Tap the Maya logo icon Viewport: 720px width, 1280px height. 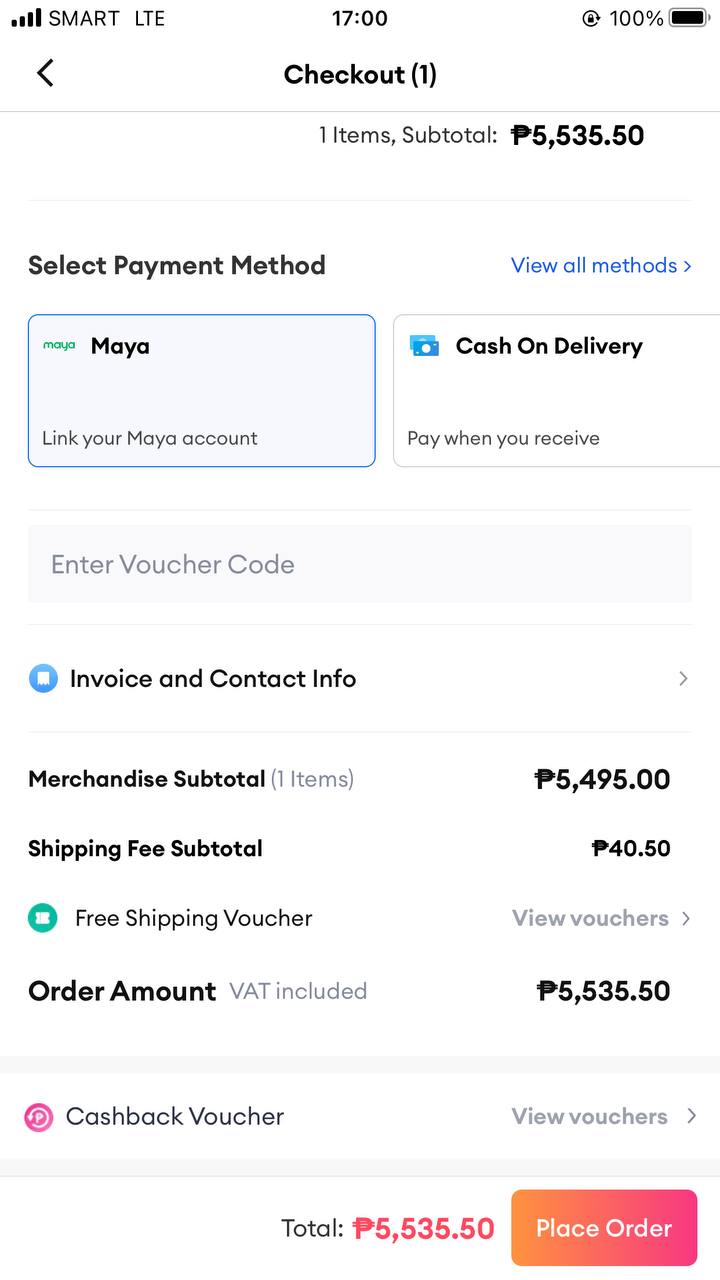point(59,346)
